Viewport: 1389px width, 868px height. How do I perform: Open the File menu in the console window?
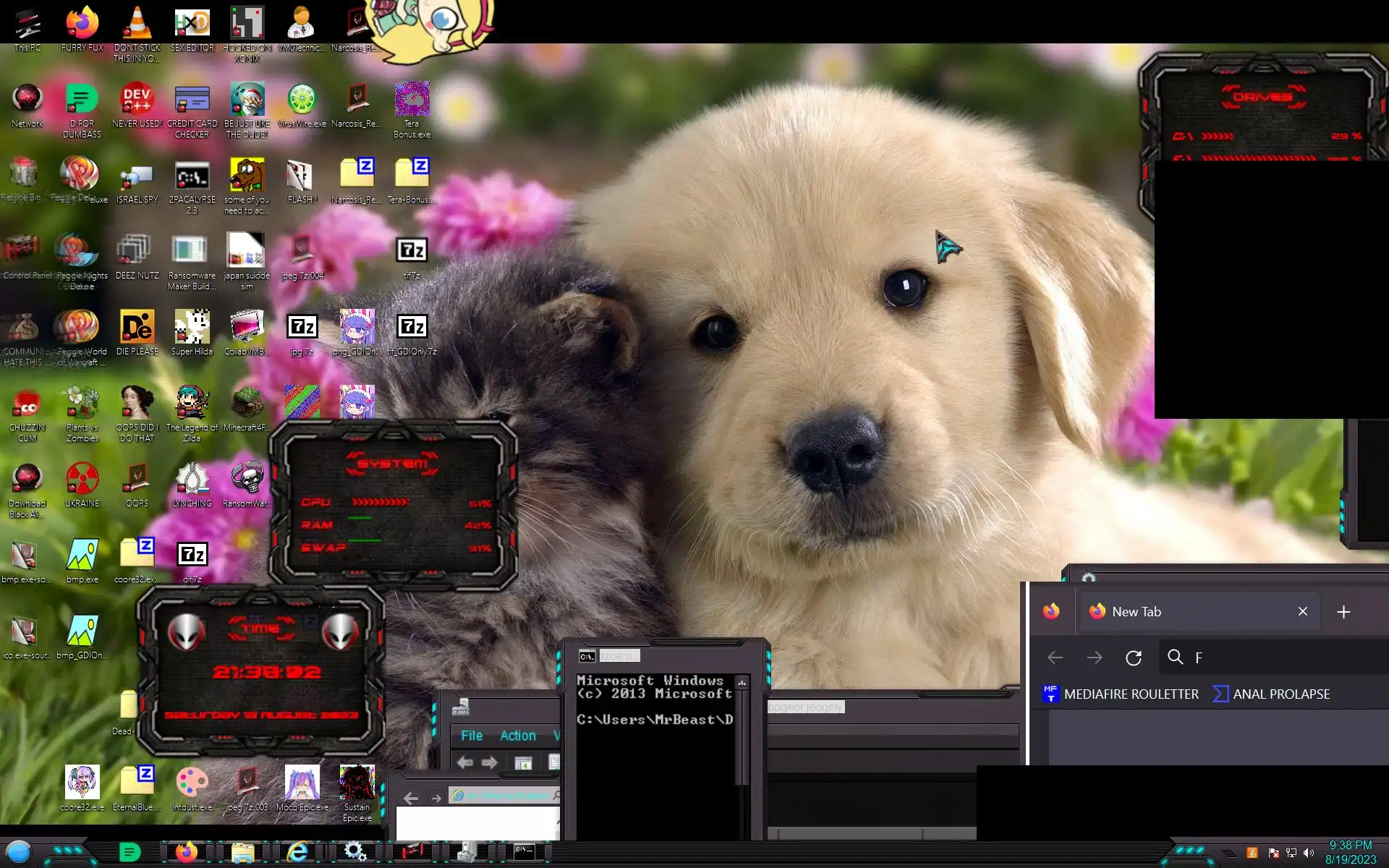click(x=472, y=736)
